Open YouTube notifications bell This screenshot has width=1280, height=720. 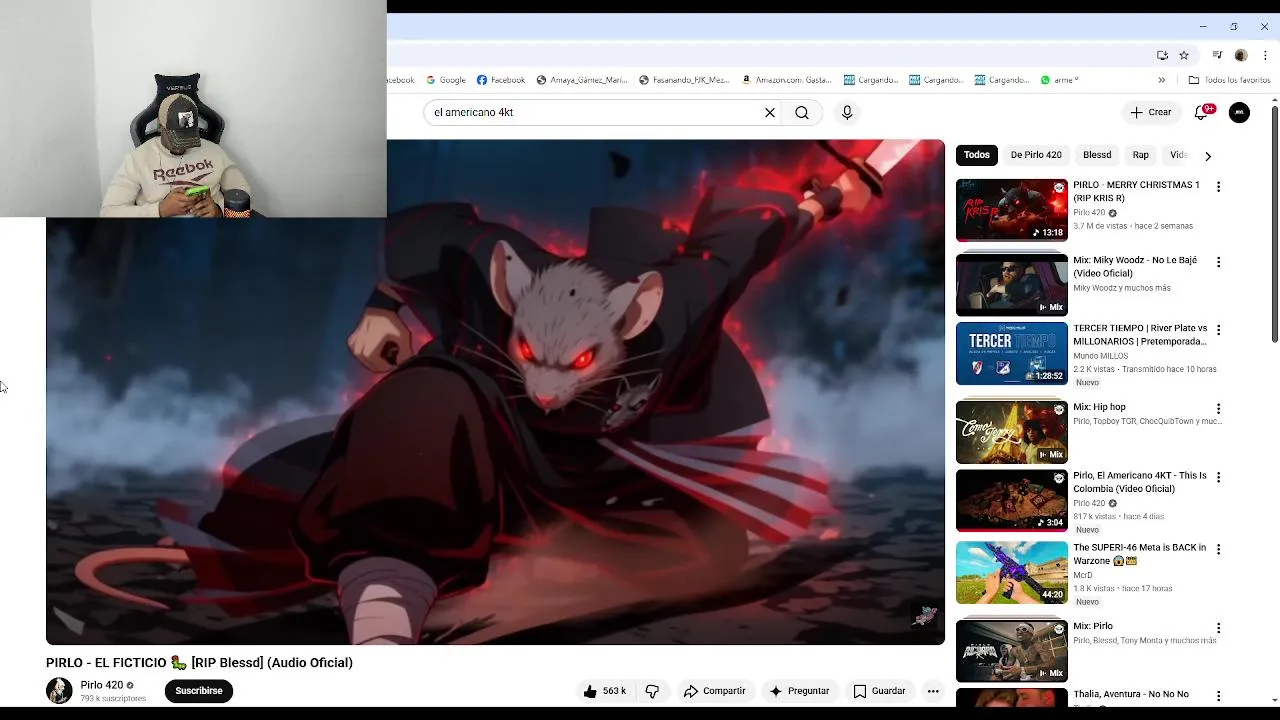pyautogui.click(x=1202, y=113)
